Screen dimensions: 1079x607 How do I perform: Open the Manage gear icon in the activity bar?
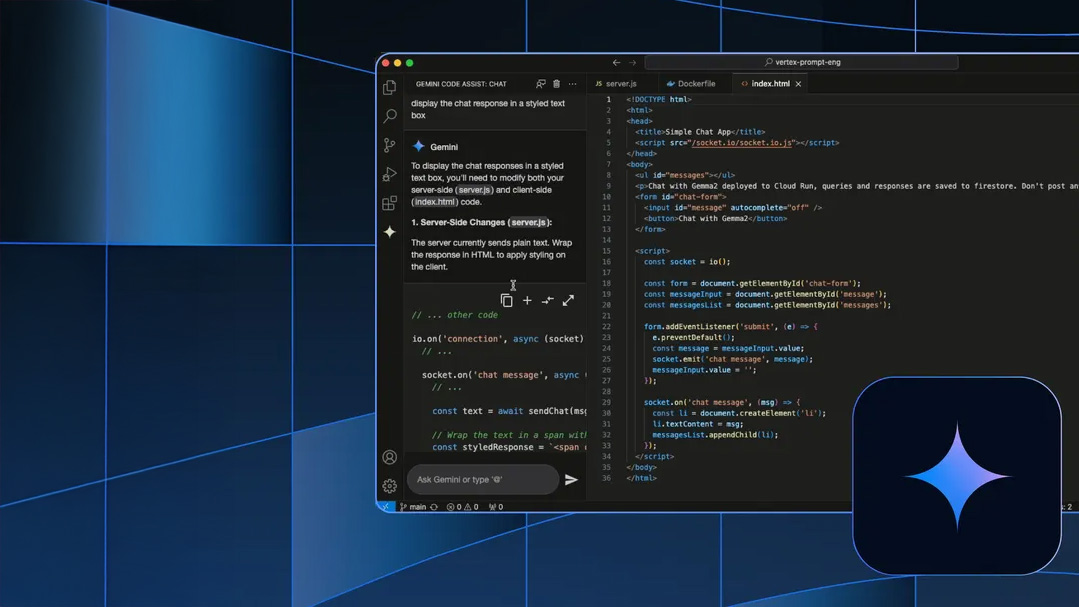tap(389, 486)
